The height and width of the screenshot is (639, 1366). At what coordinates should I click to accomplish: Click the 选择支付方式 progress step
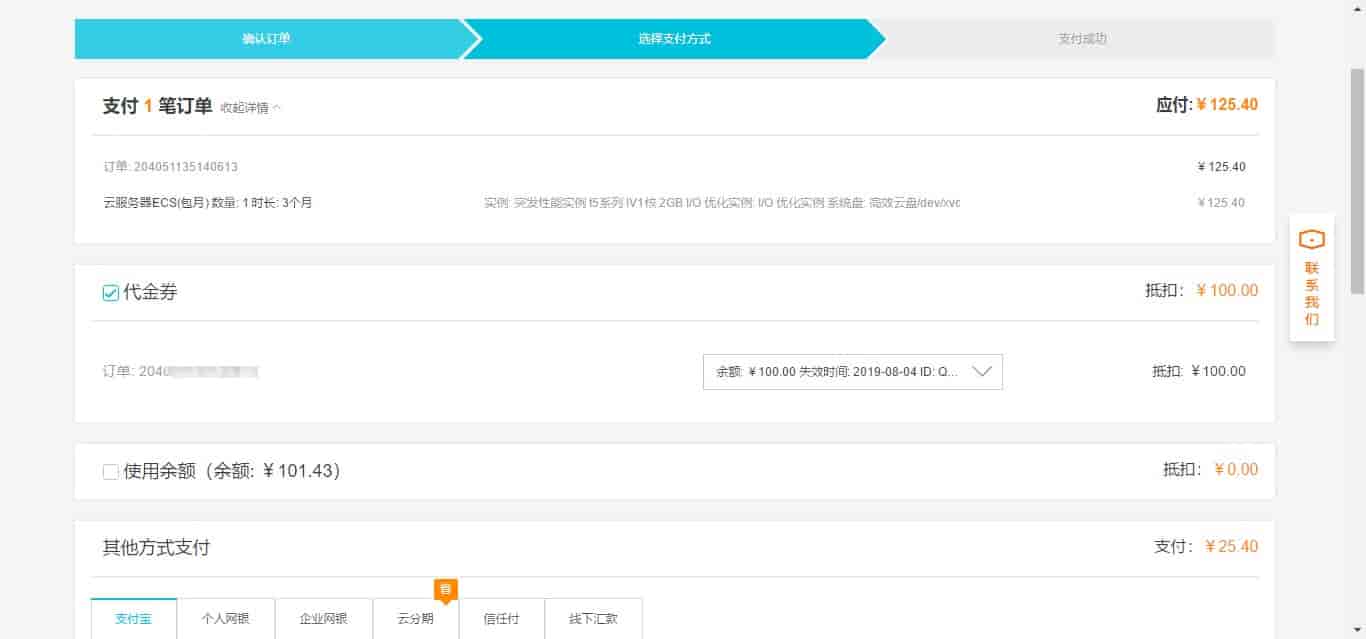tap(674, 39)
